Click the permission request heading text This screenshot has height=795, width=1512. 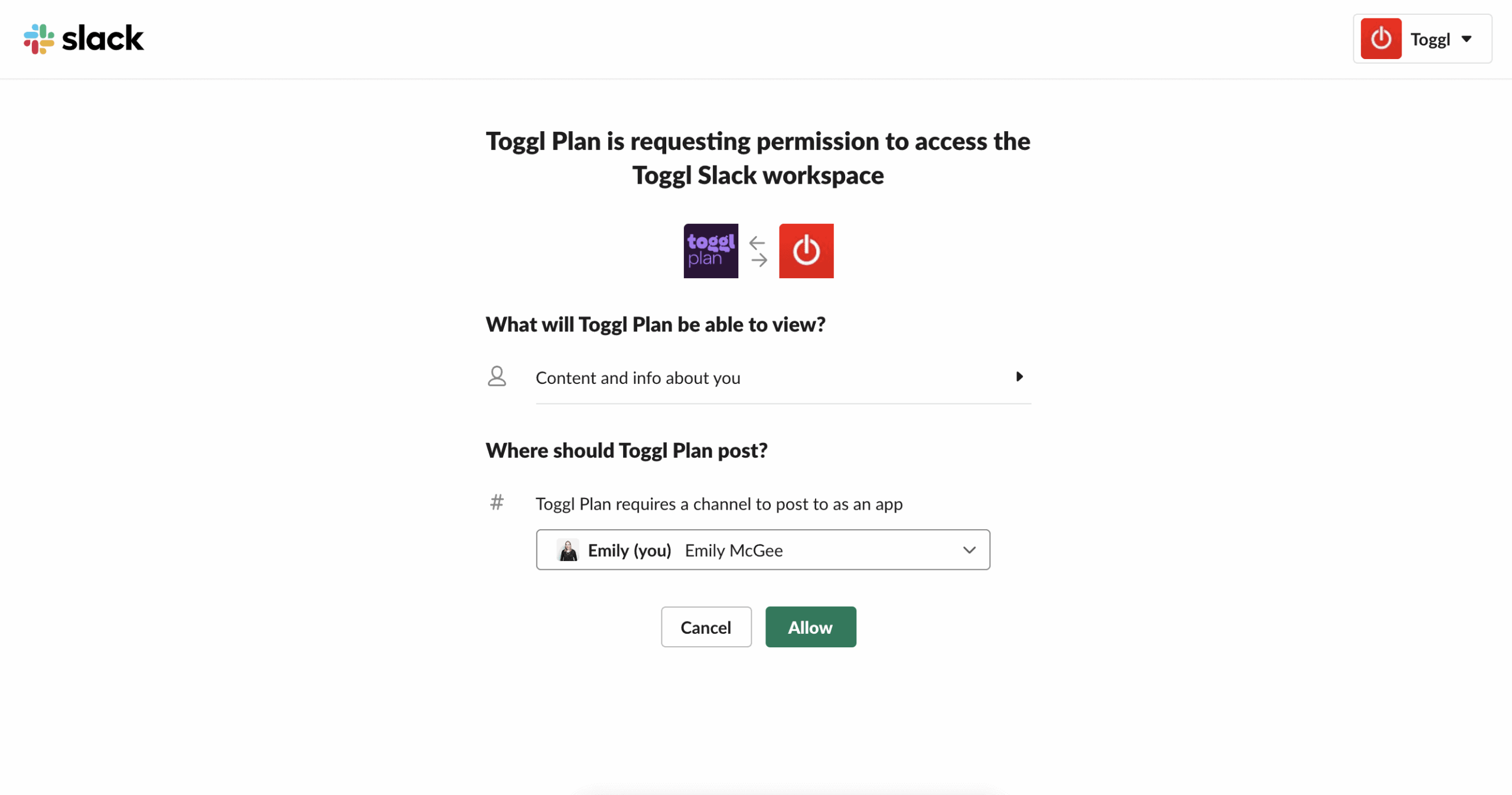[x=758, y=158]
